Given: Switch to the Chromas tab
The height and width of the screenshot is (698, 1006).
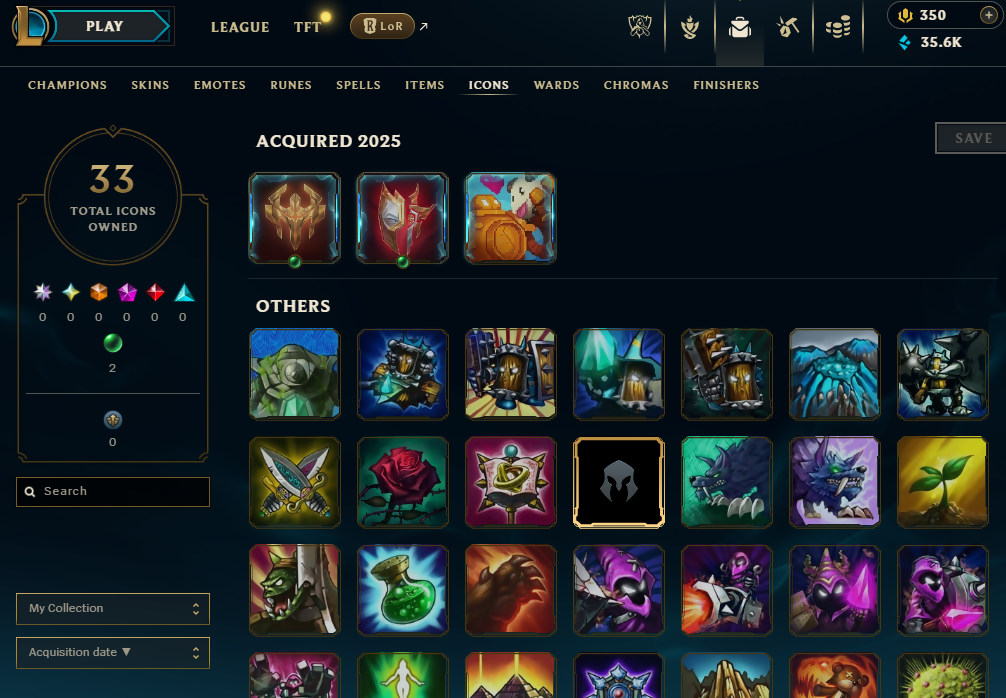Looking at the screenshot, I should tap(636, 85).
